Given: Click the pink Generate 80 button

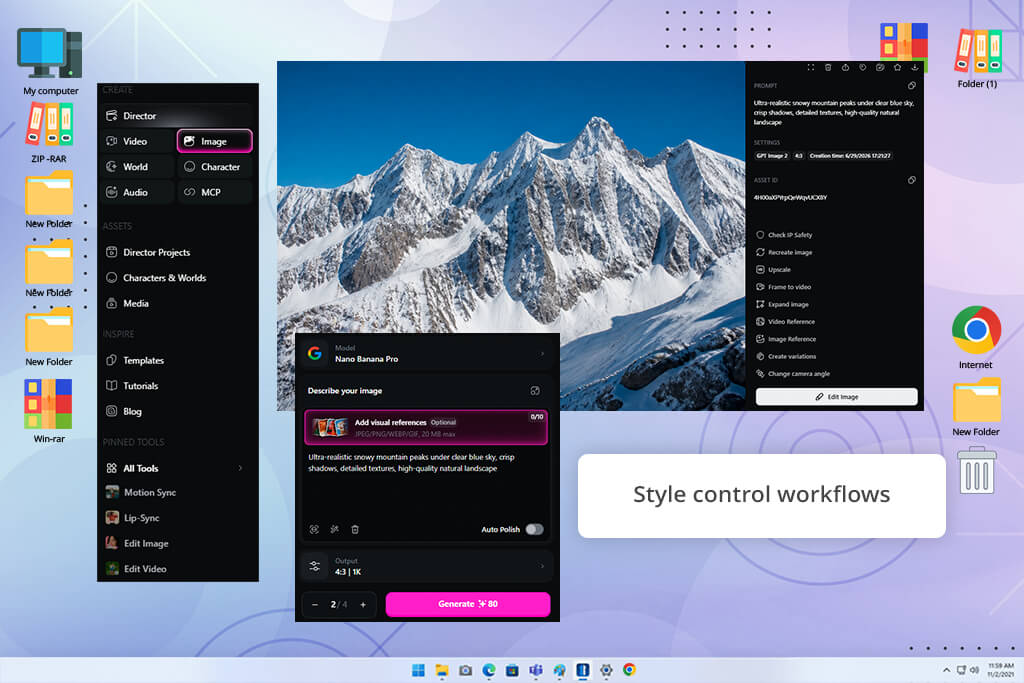Looking at the screenshot, I should click(x=468, y=604).
